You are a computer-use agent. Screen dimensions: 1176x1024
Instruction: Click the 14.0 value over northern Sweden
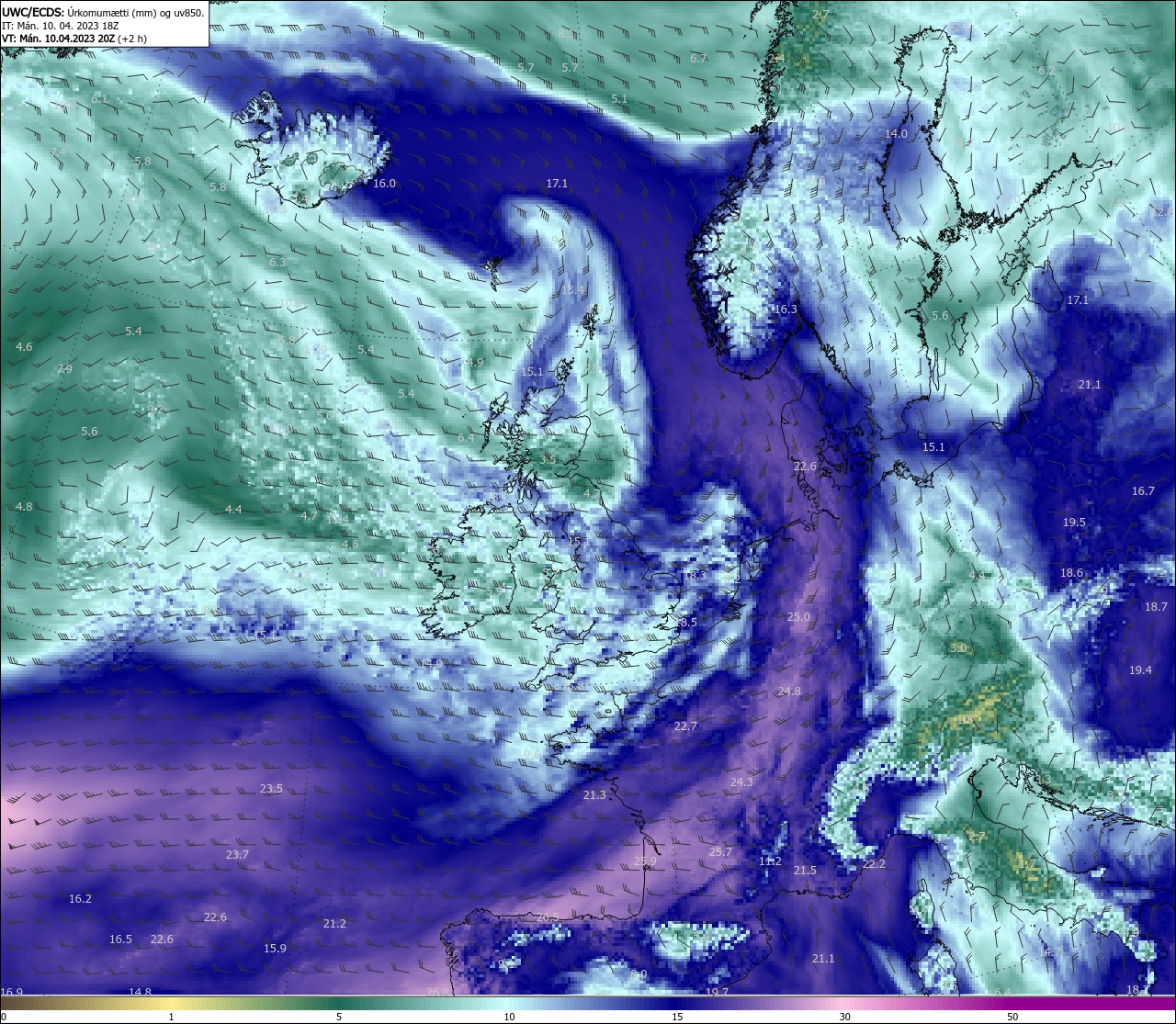coord(896,134)
